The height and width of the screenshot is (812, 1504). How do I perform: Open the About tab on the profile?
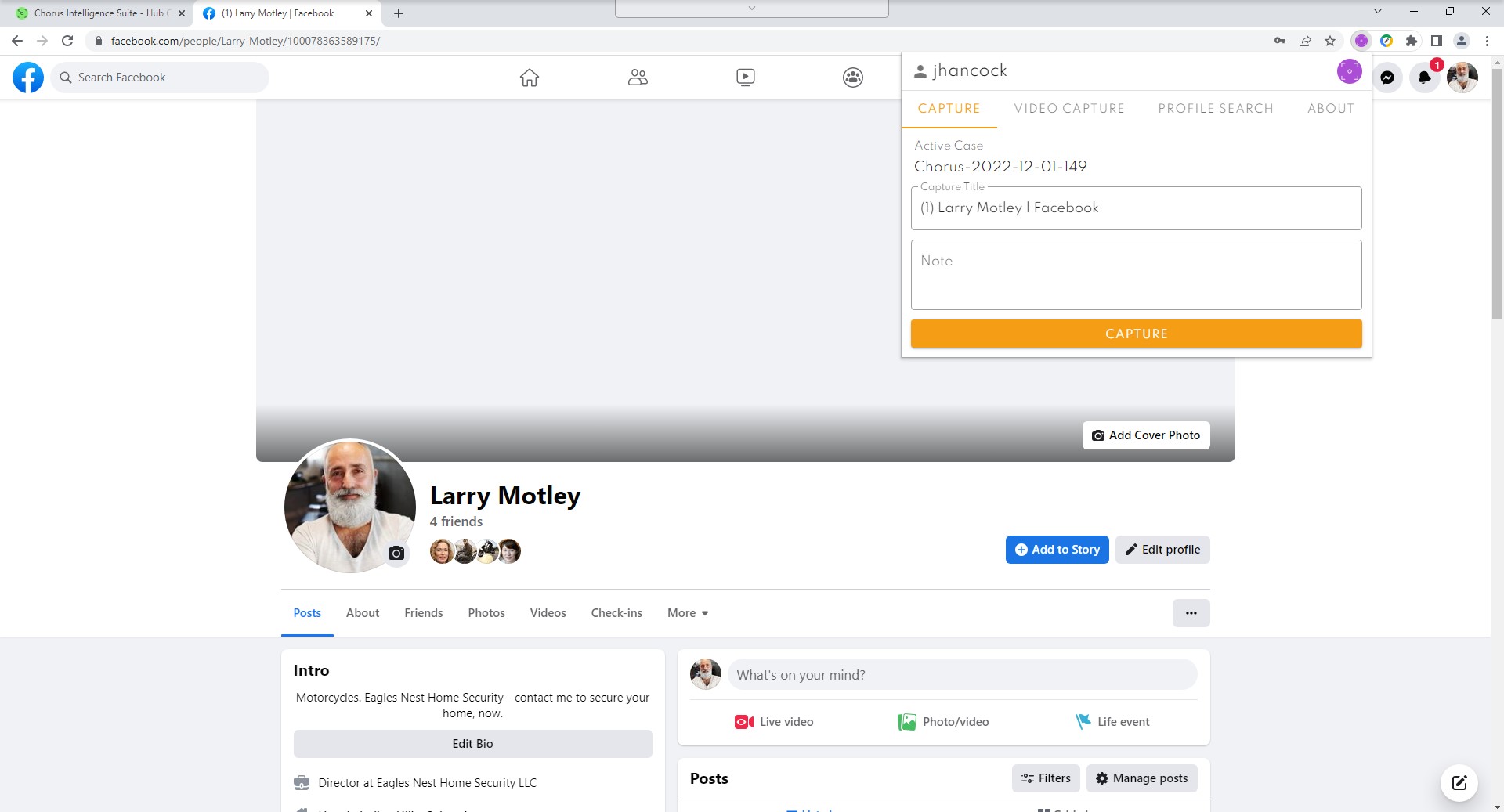point(362,613)
